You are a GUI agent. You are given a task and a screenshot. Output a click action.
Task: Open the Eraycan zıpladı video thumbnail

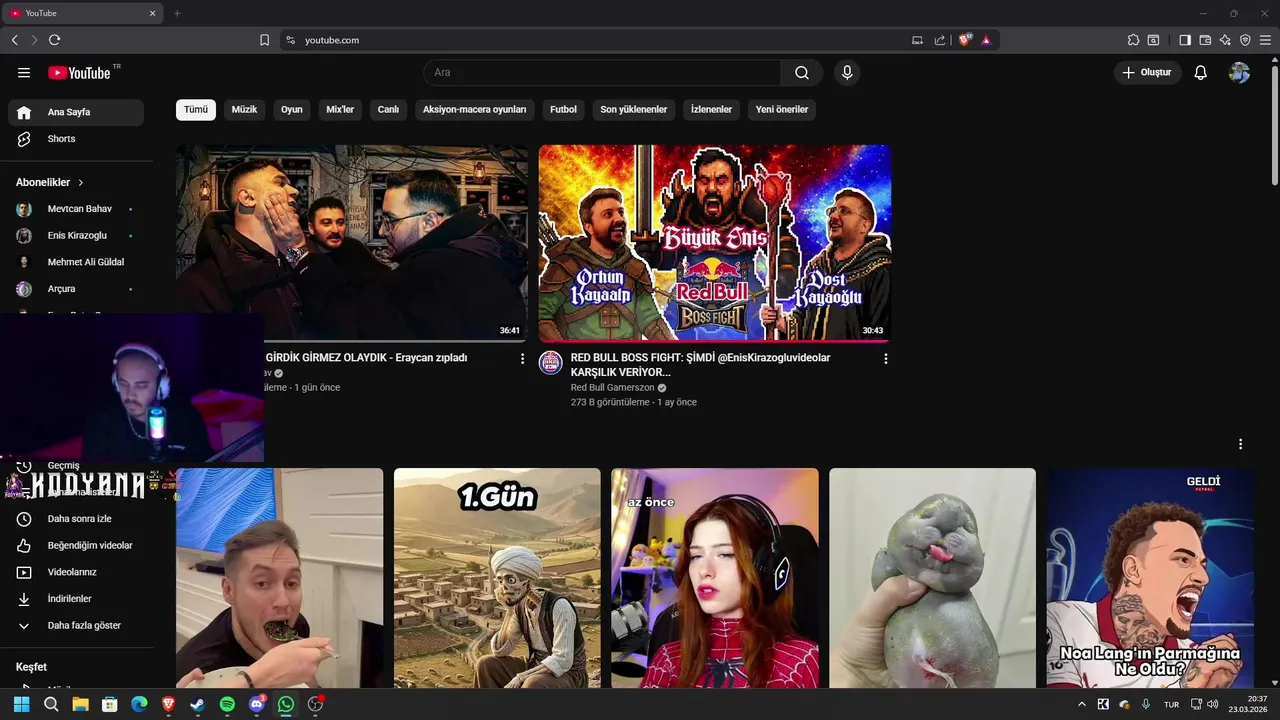pyautogui.click(x=351, y=243)
